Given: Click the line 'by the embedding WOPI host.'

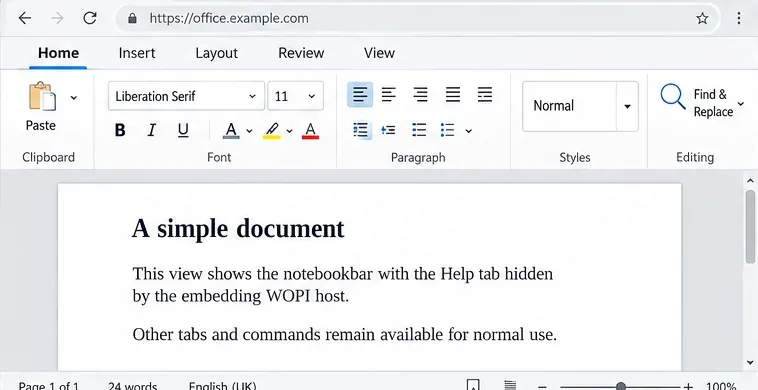Looking at the screenshot, I should coord(241,296).
